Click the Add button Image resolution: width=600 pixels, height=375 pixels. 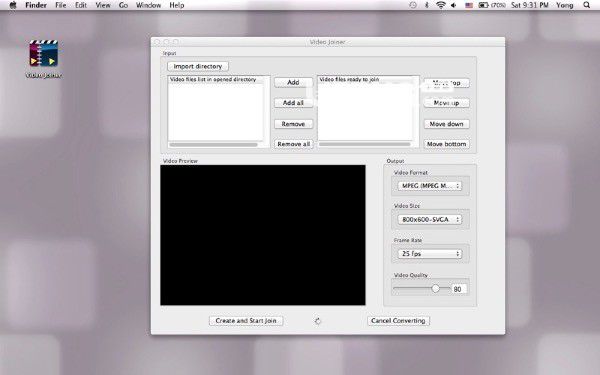[293, 82]
